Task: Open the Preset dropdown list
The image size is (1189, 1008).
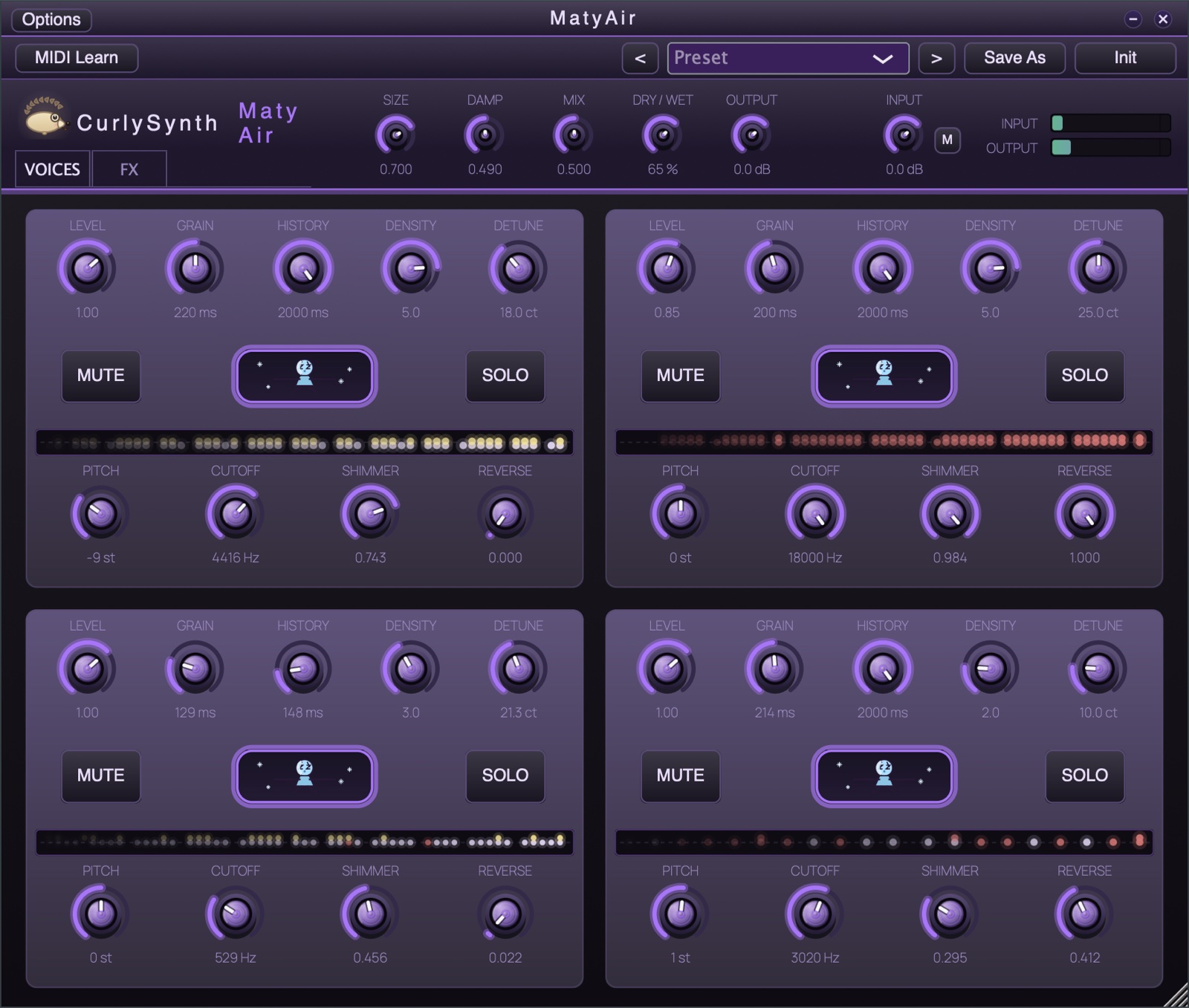Action: [x=788, y=58]
